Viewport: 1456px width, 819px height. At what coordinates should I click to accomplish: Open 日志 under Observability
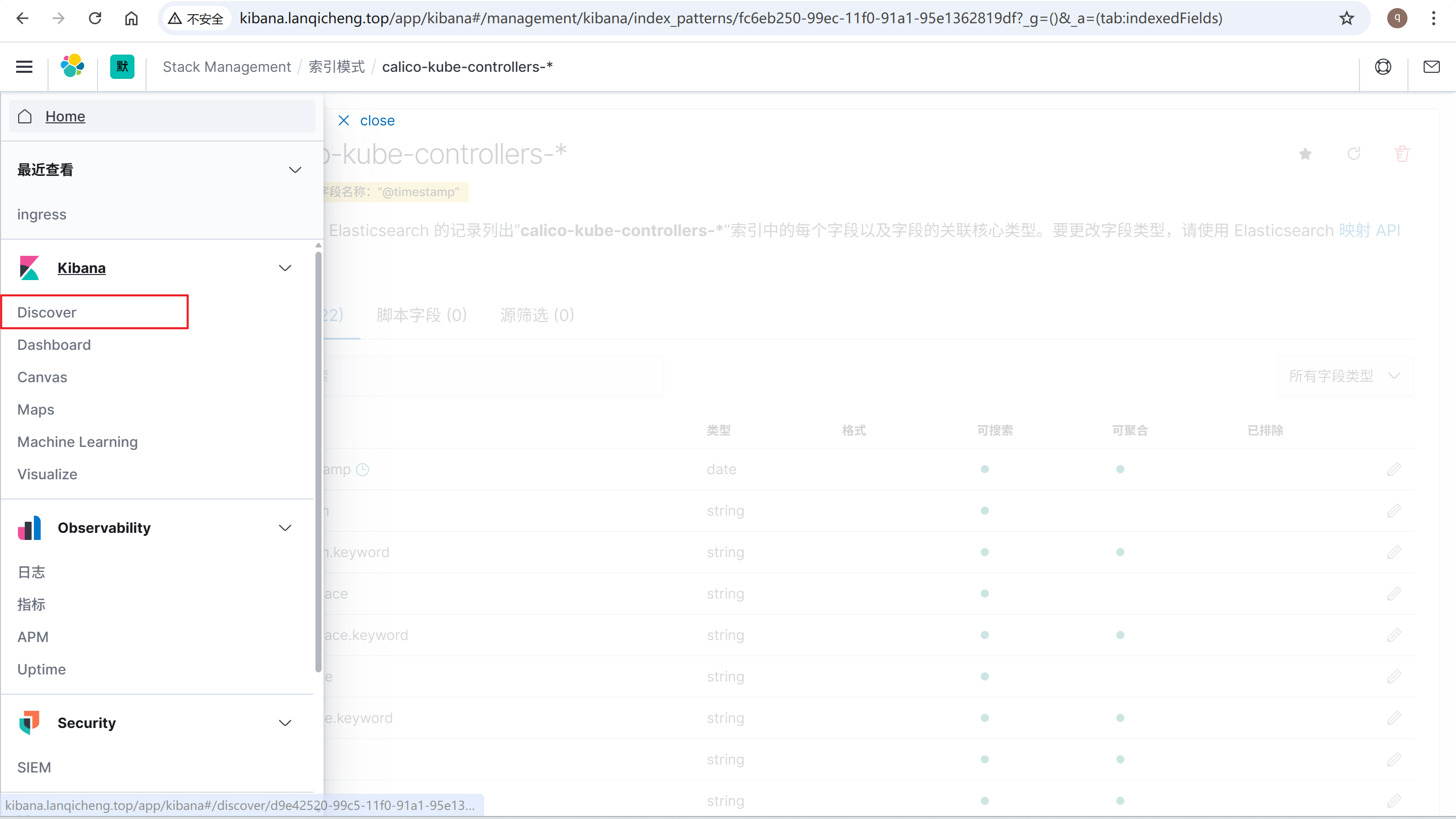tap(31, 572)
